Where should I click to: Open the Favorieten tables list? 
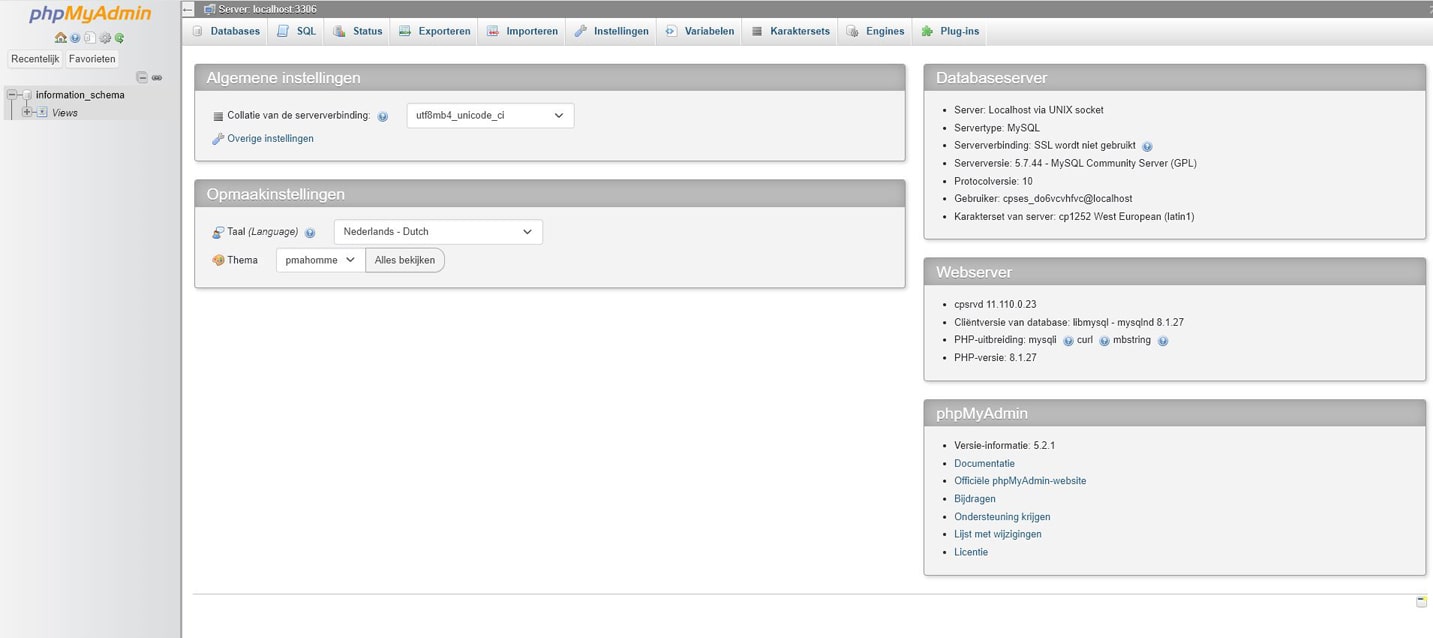[92, 59]
